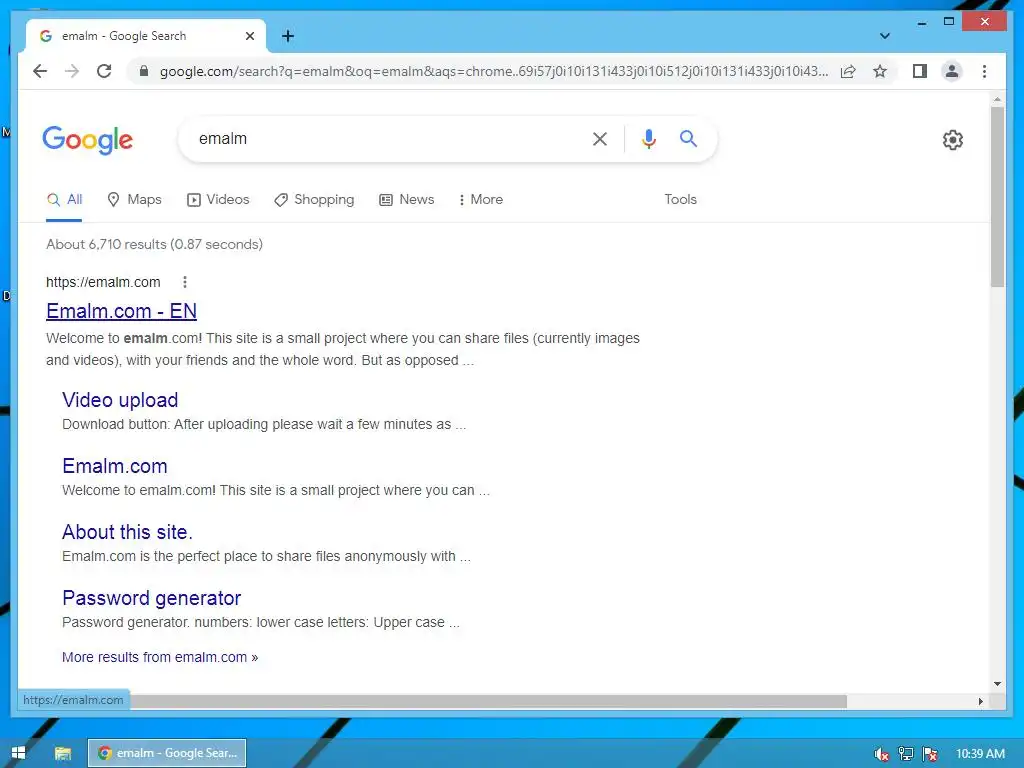Click the https://emalm.com URL text

103,282
